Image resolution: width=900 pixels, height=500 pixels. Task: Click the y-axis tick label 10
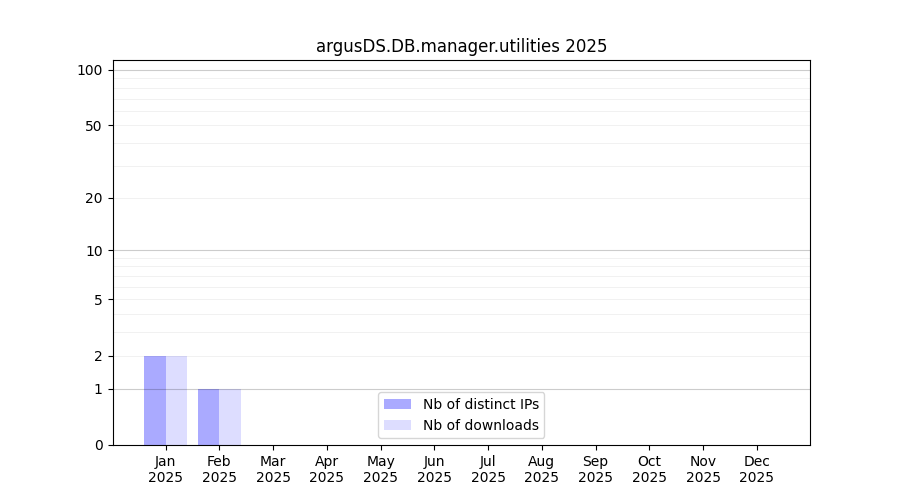click(94, 251)
